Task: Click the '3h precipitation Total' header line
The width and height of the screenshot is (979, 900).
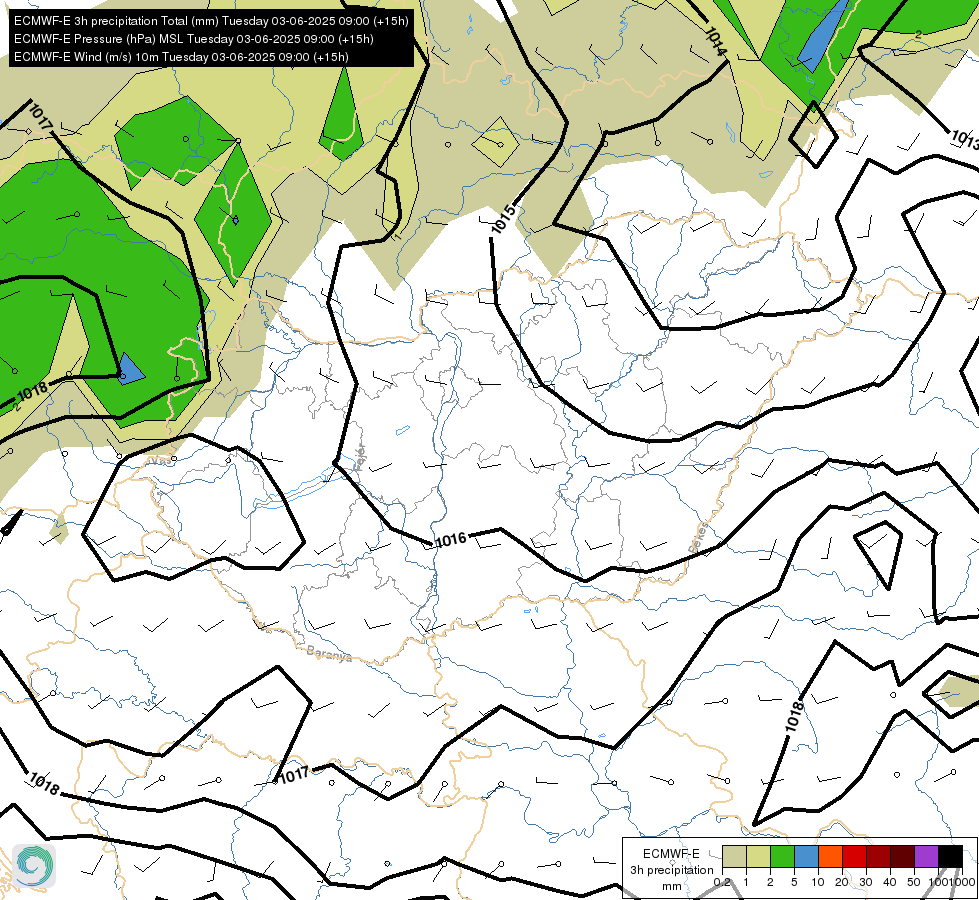Action: tap(211, 21)
